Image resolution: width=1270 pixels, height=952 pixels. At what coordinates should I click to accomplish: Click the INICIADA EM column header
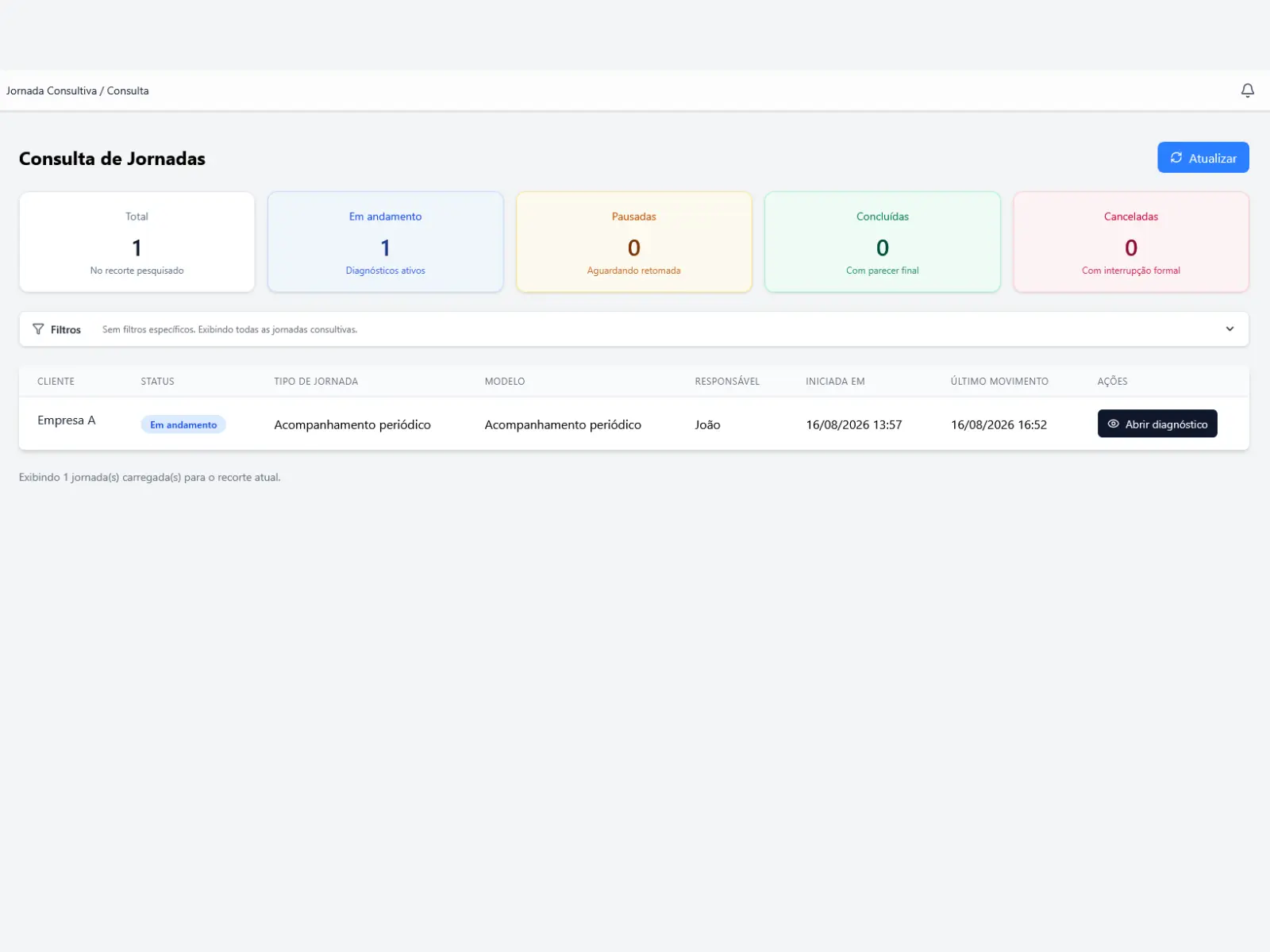pyautogui.click(x=835, y=382)
